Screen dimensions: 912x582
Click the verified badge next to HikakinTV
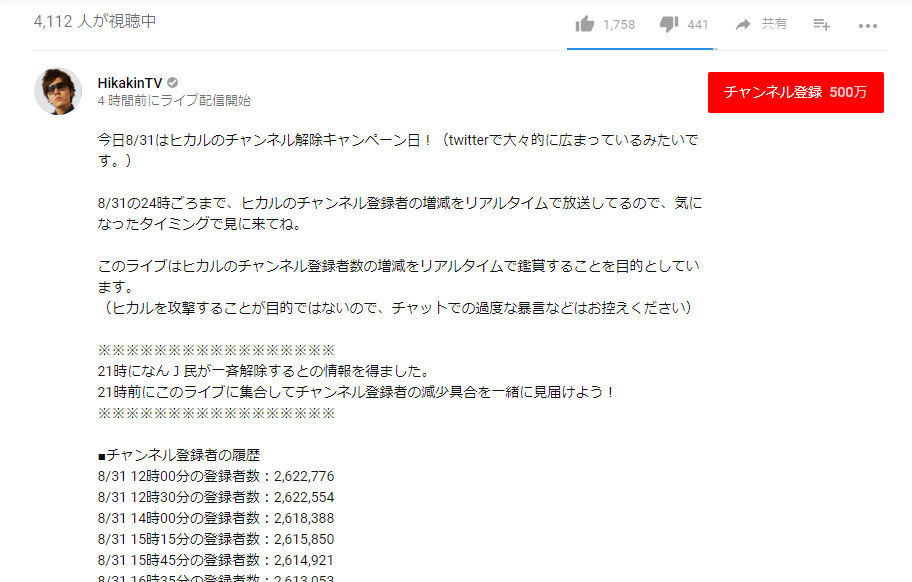pyautogui.click(x=173, y=83)
